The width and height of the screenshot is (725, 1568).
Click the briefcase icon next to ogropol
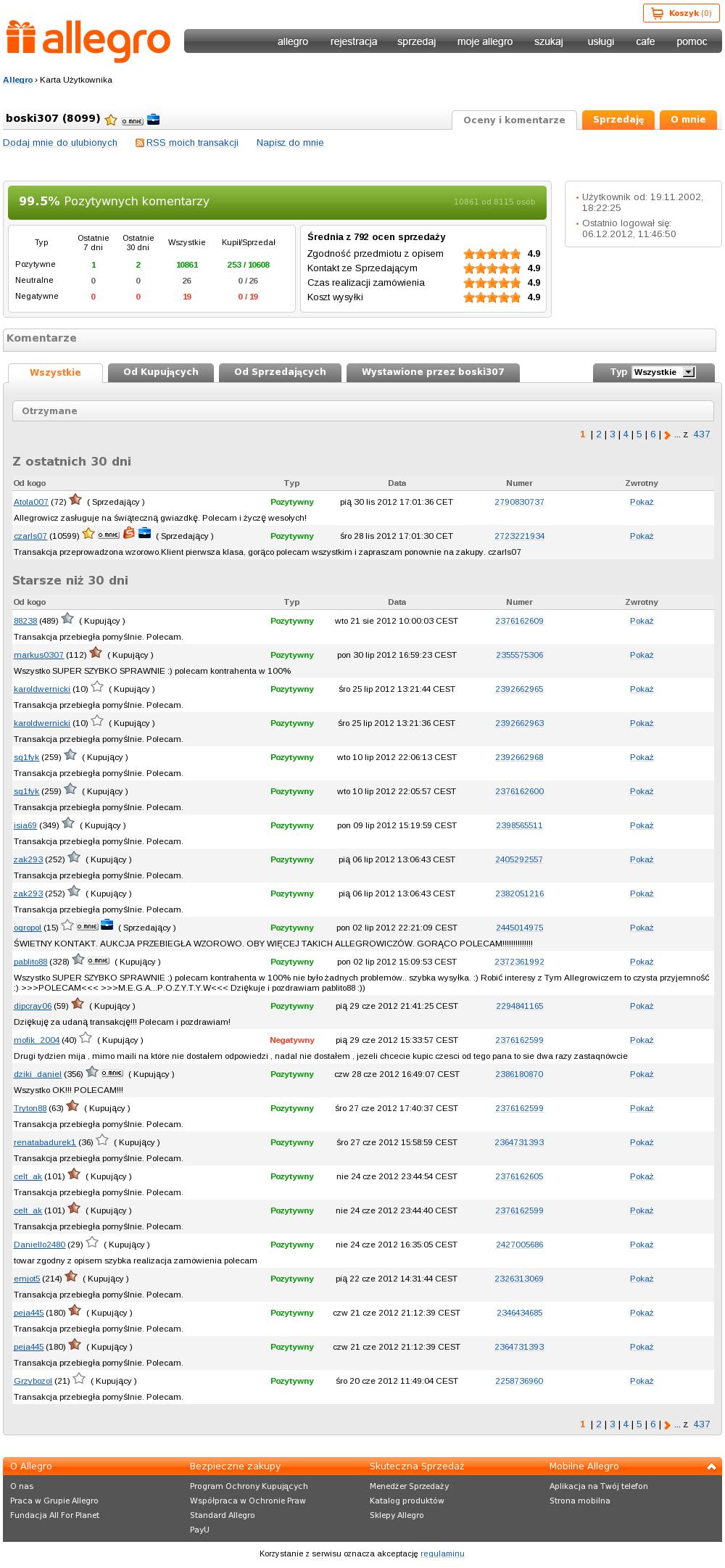click(107, 925)
